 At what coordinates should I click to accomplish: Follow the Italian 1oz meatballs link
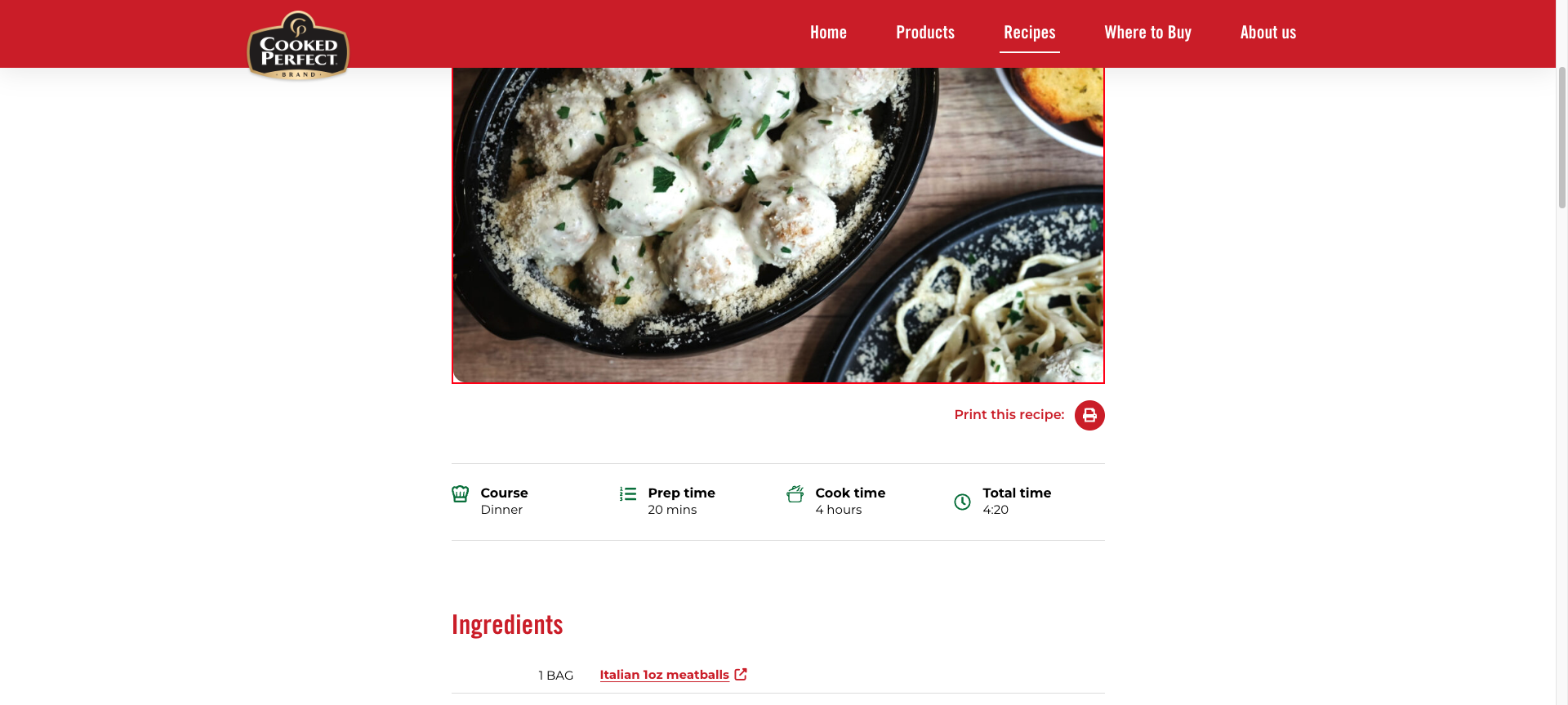click(x=665, y=675)
